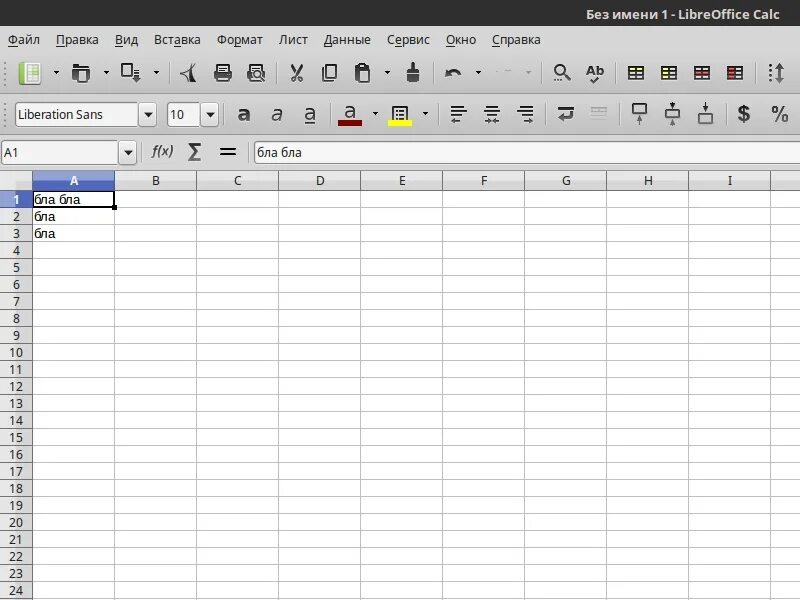The image size is (800, 600).
Task: Select column header D
Action: 320,181
